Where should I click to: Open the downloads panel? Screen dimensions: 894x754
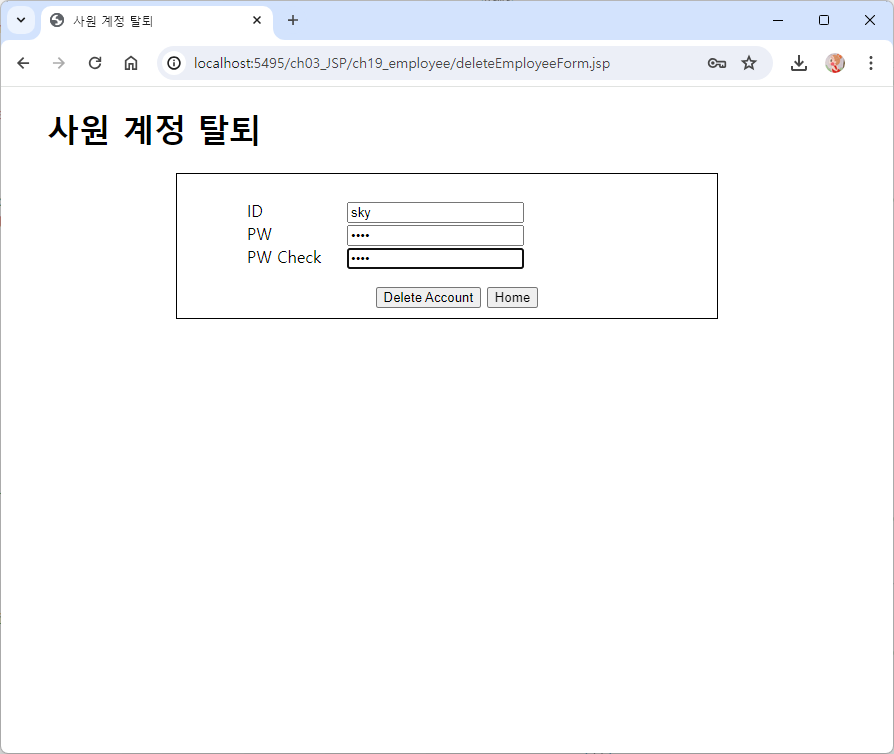[x=799, y=63]
